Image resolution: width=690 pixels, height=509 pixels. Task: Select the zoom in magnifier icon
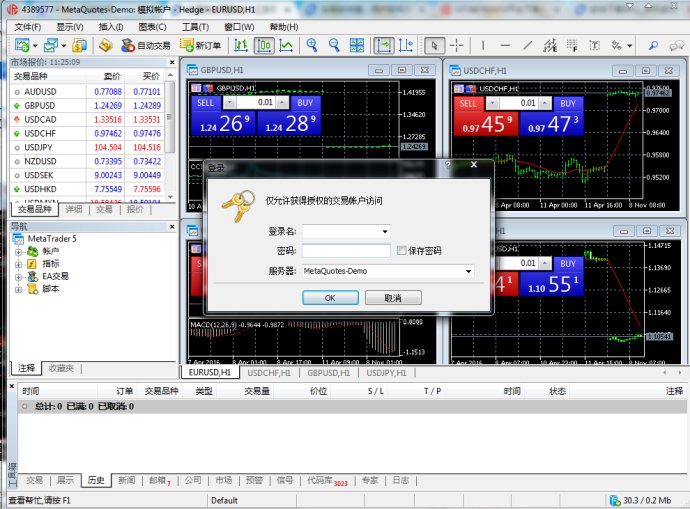pos(312,45)
